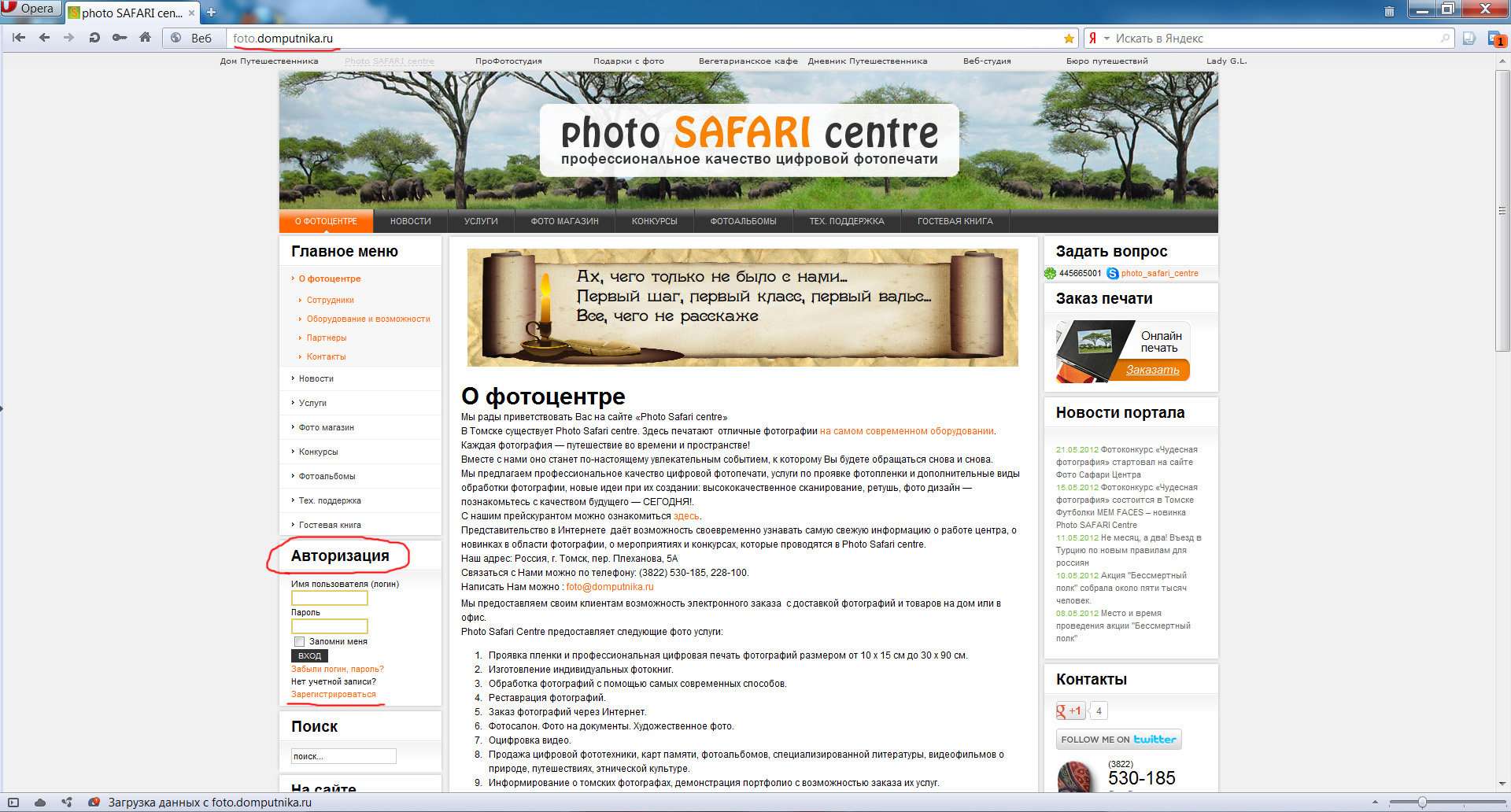This screenshot has width=1511, height=812.
Task: Select ГОСТЕВАЯ КНИГА navigation tab
Action: [955, 221]
